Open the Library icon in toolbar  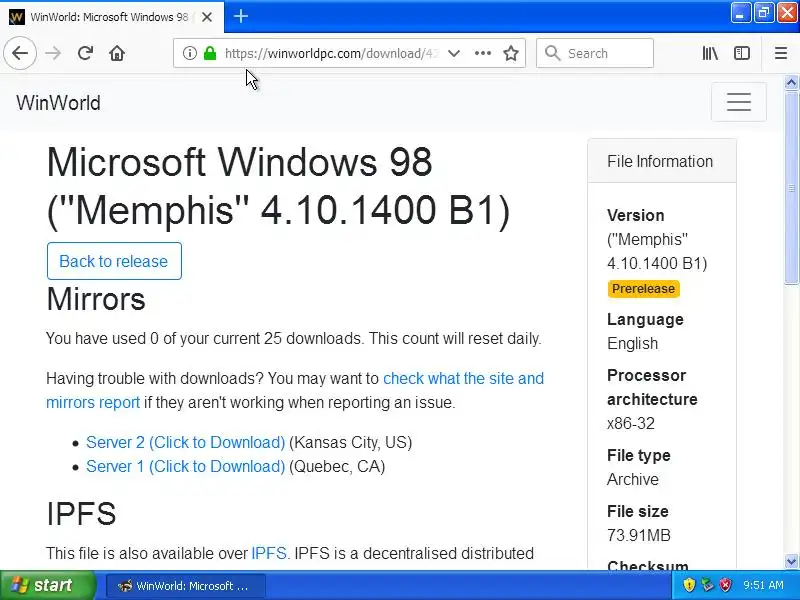click(x=710, y=53)
